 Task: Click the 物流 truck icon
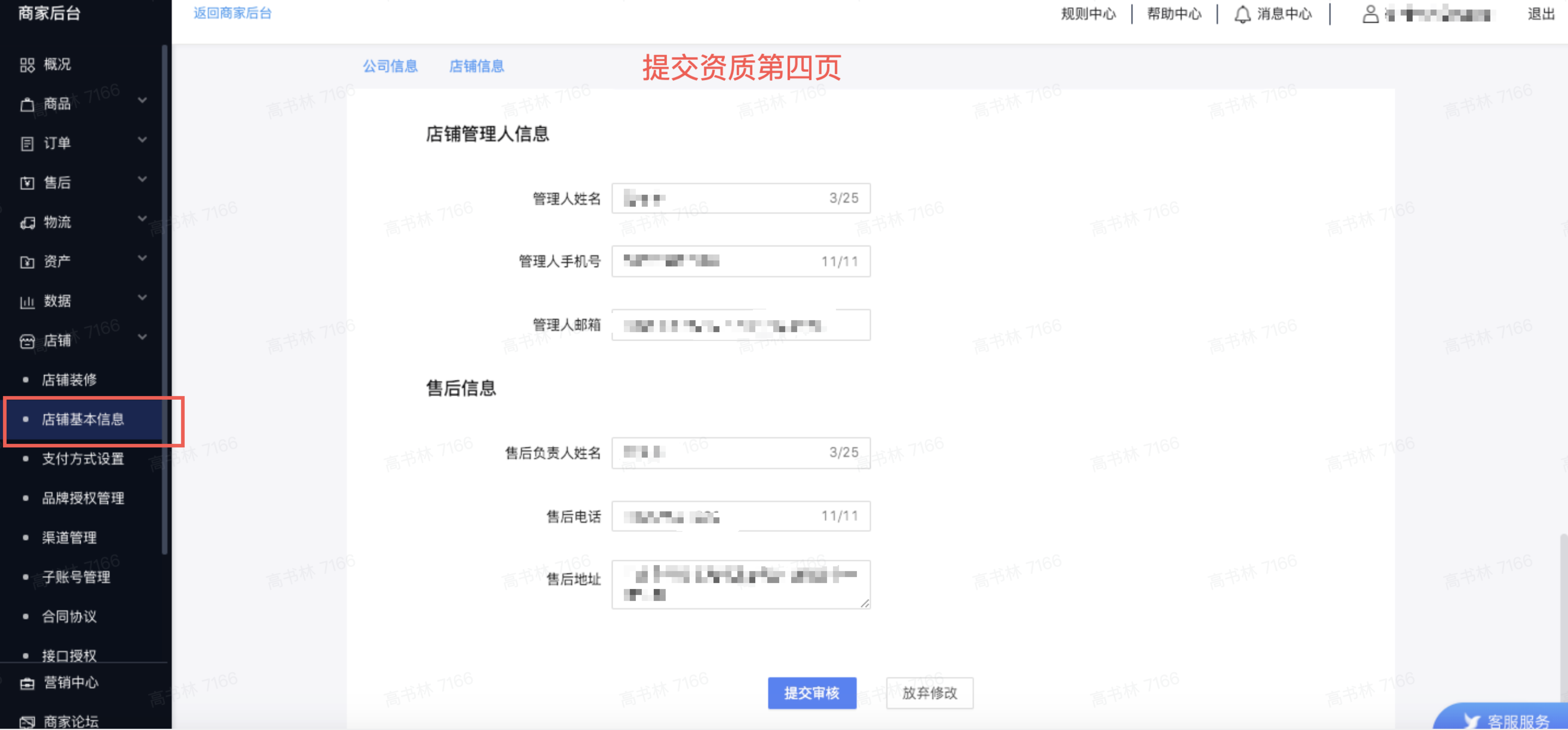pos(27,223)
